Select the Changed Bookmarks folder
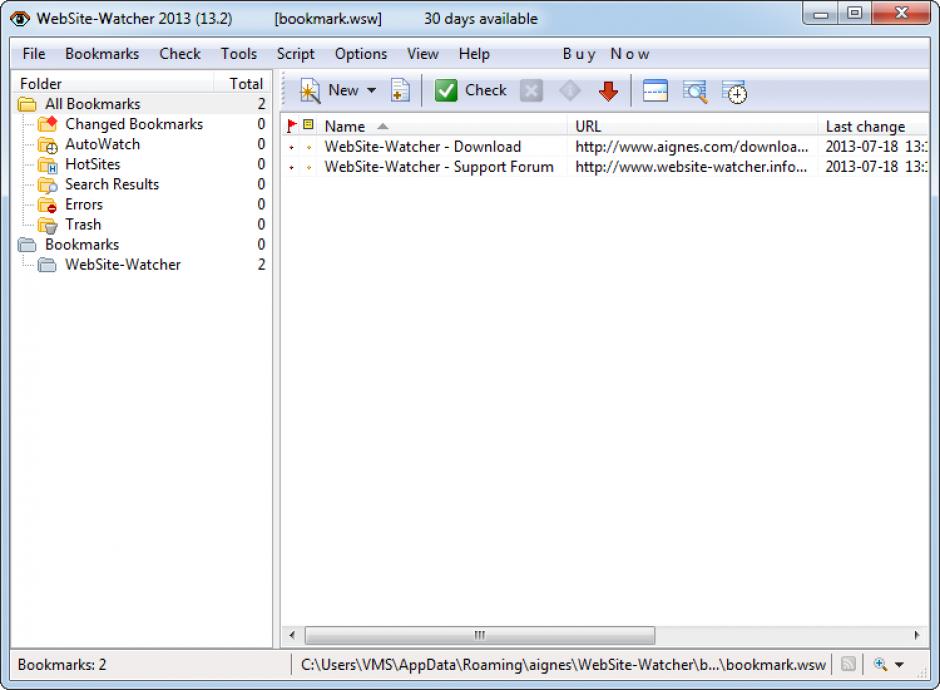The height and width of the screenshot is (690, 940). (x=134, y=124)
